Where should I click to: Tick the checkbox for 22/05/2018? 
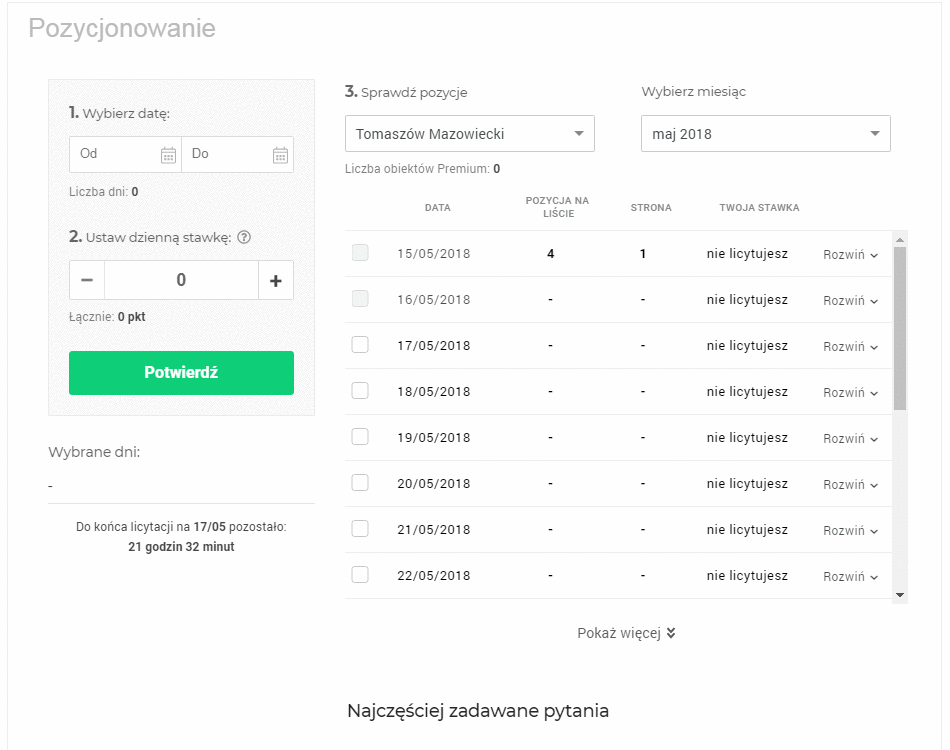click(x=360, y=575)
